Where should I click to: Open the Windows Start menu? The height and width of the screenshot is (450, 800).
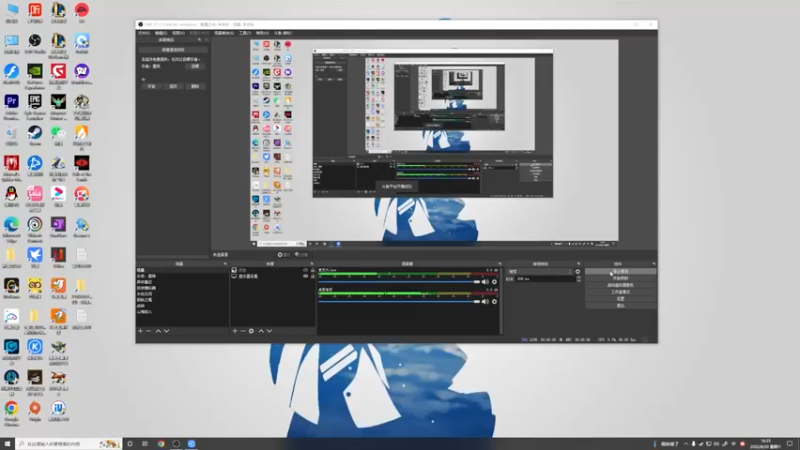7,444
